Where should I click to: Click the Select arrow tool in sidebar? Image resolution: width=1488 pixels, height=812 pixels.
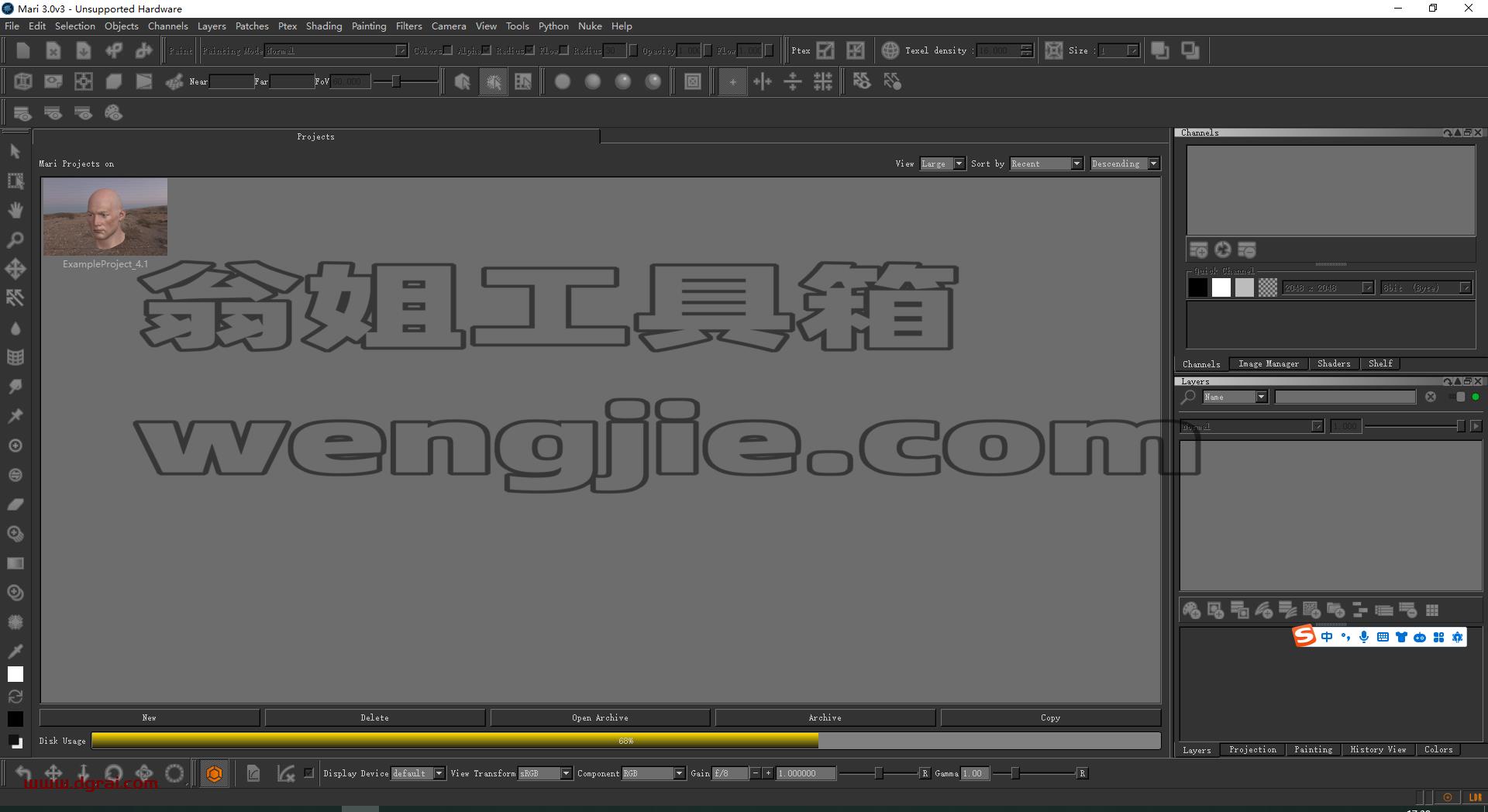coord(15,151)
